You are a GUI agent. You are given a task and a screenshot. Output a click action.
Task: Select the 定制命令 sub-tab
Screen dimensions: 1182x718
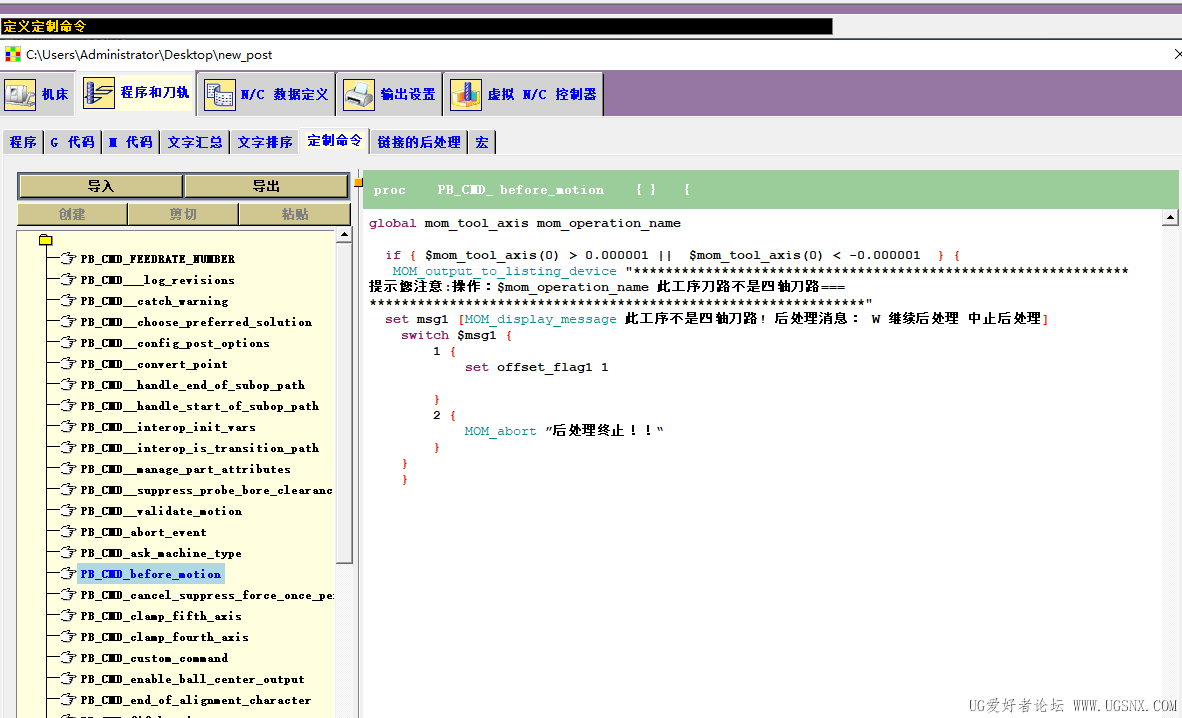(334, 140)
